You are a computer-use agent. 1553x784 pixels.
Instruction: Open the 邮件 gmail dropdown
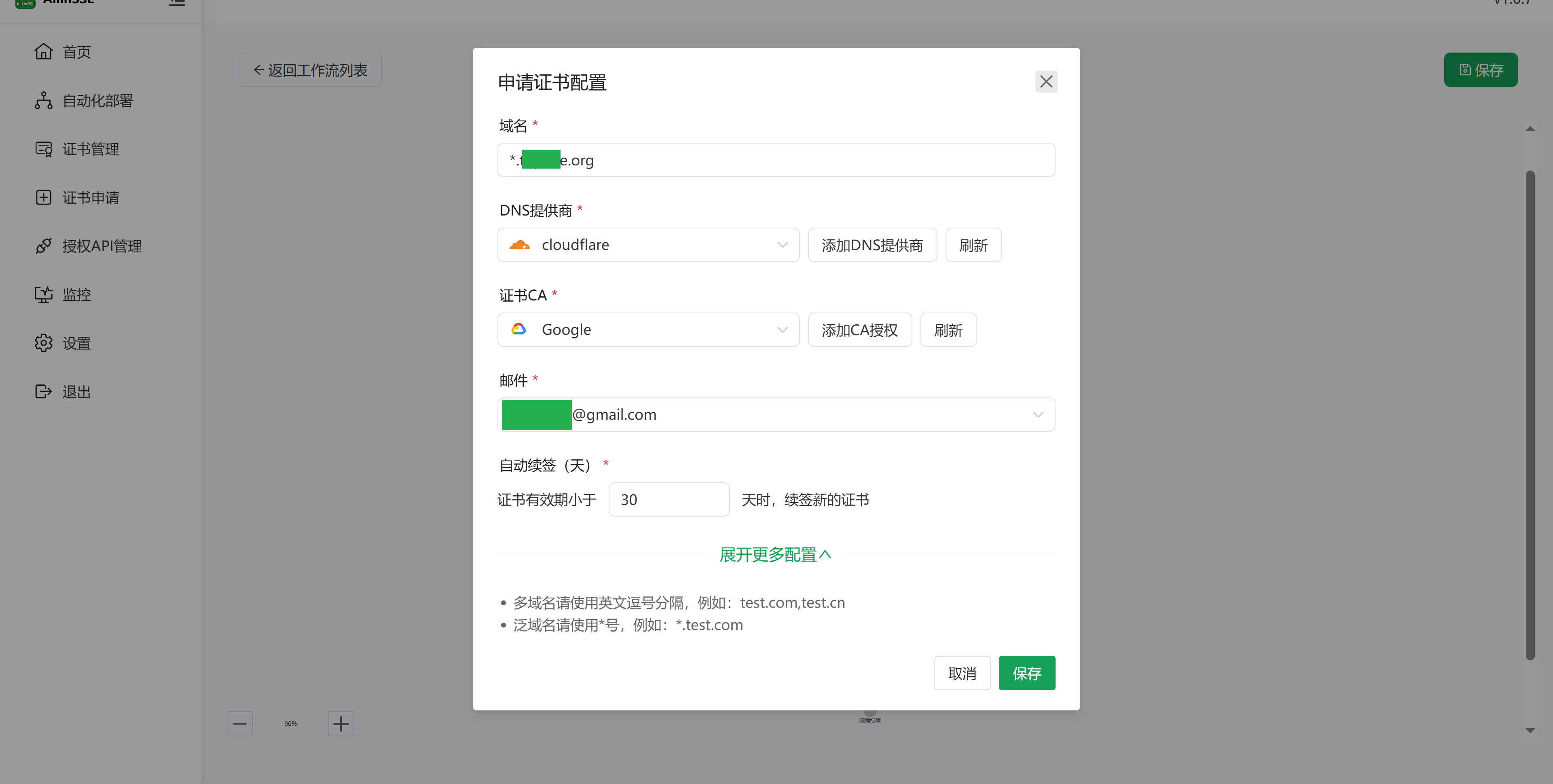click(776, 414)
